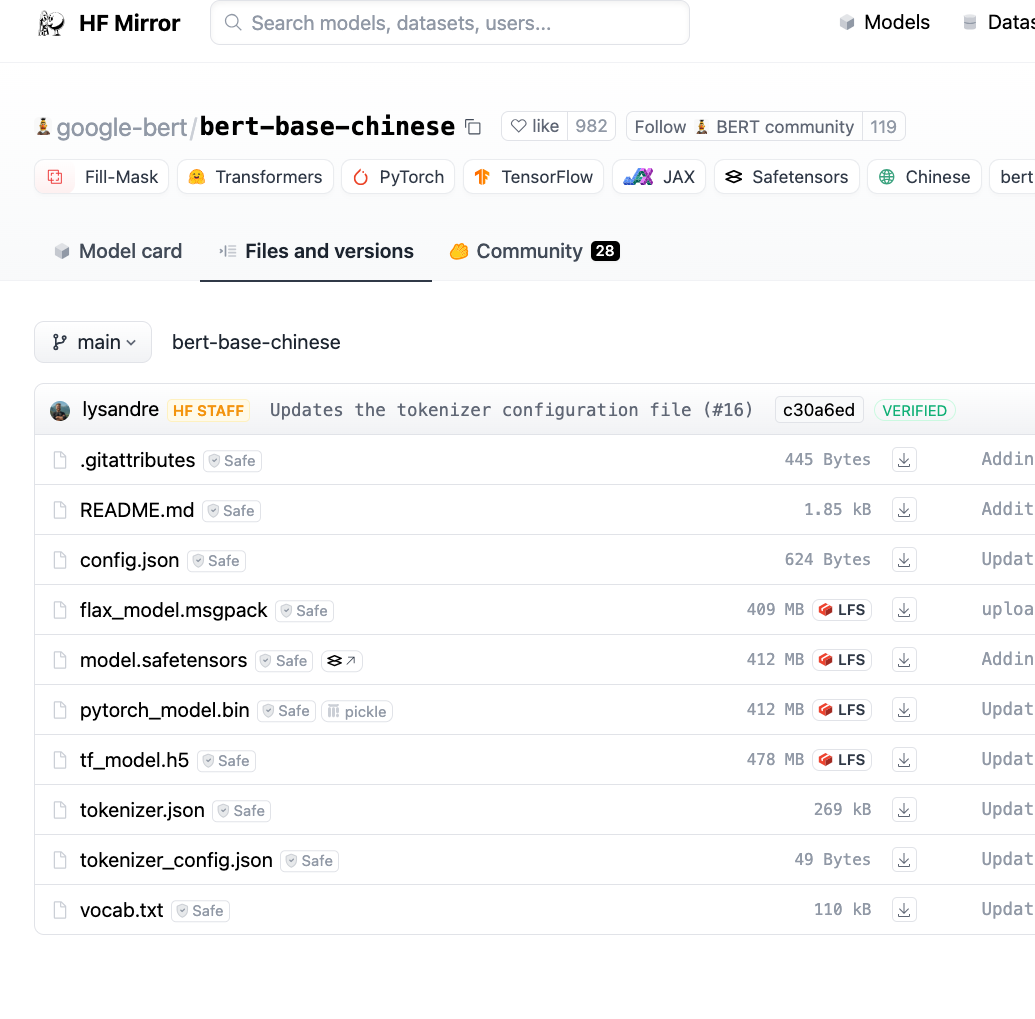Viewport: 1035px width, 1019px height.
Task: Download the model.safetensors file
Action: click(x=904, y=660)
